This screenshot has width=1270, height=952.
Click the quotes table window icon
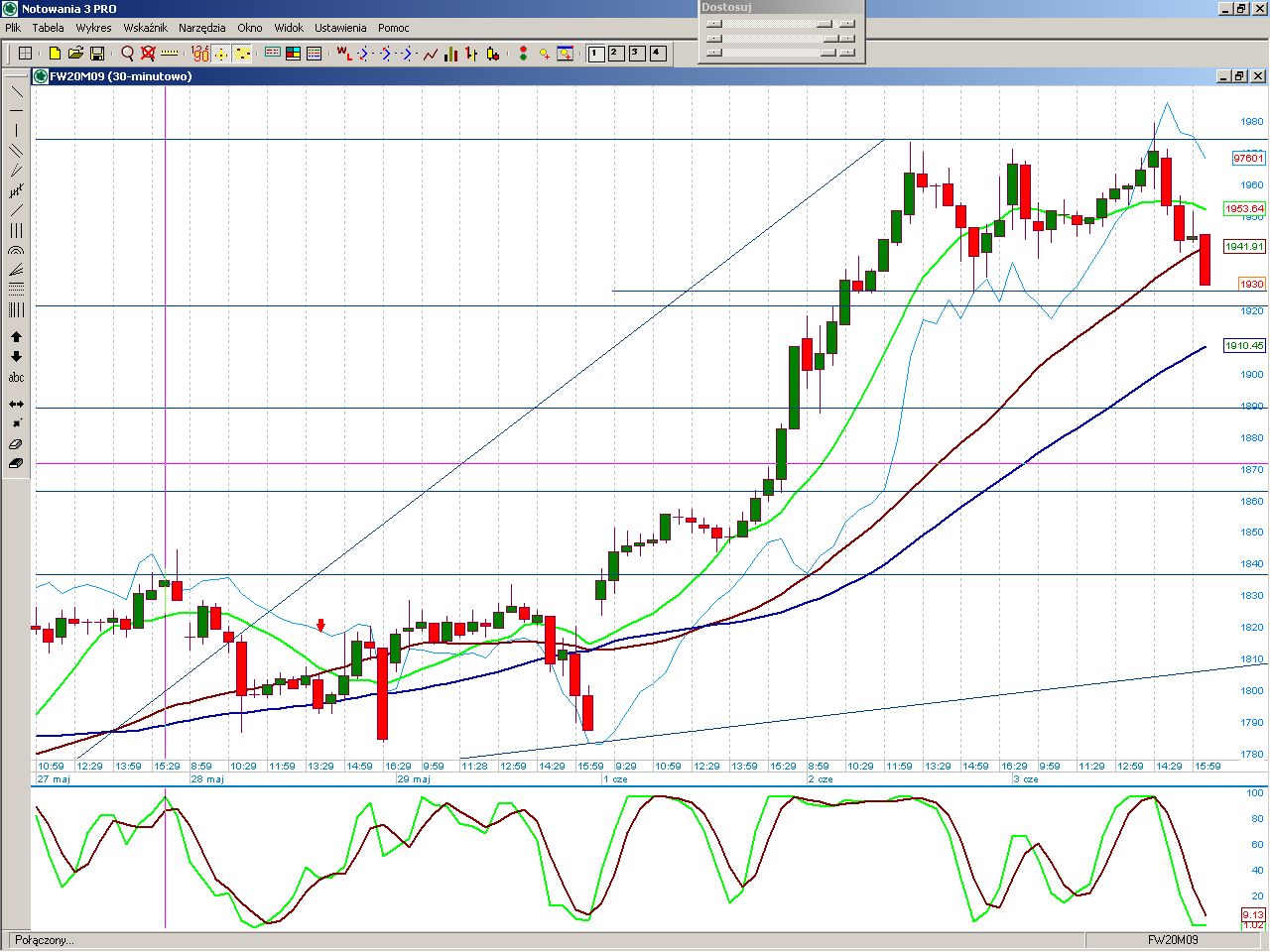click(273, 54)
